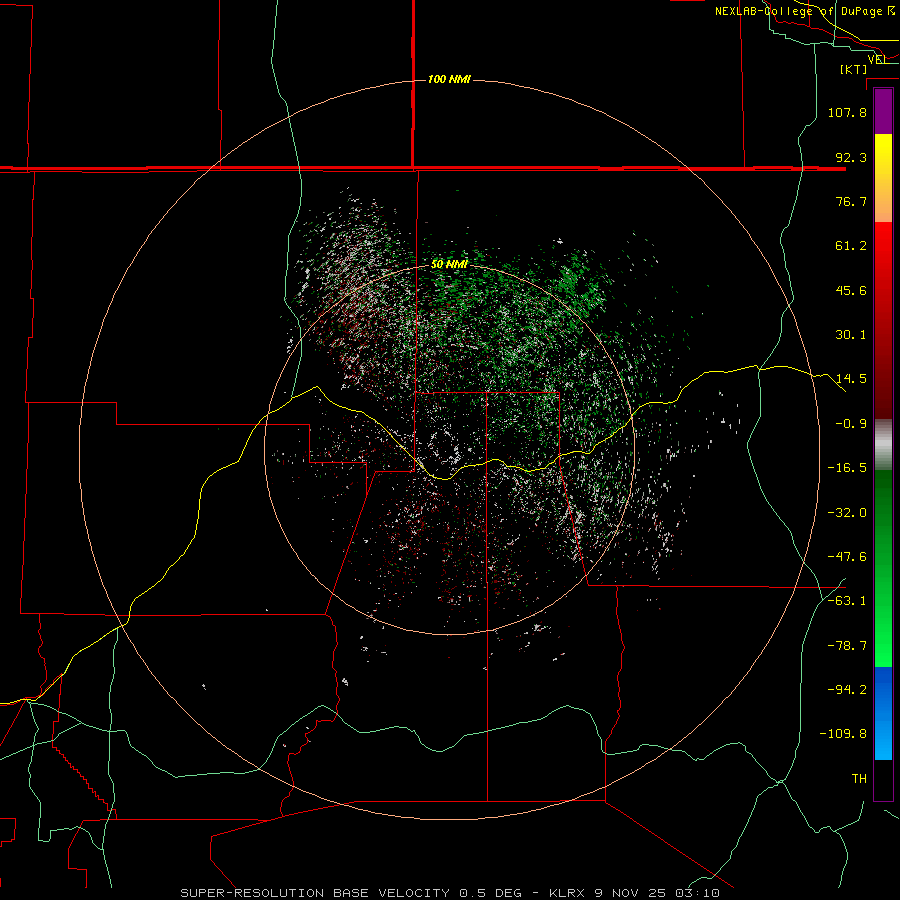
Task: Click the -78.7 velocity scale value
Action: tap(847, 646)
